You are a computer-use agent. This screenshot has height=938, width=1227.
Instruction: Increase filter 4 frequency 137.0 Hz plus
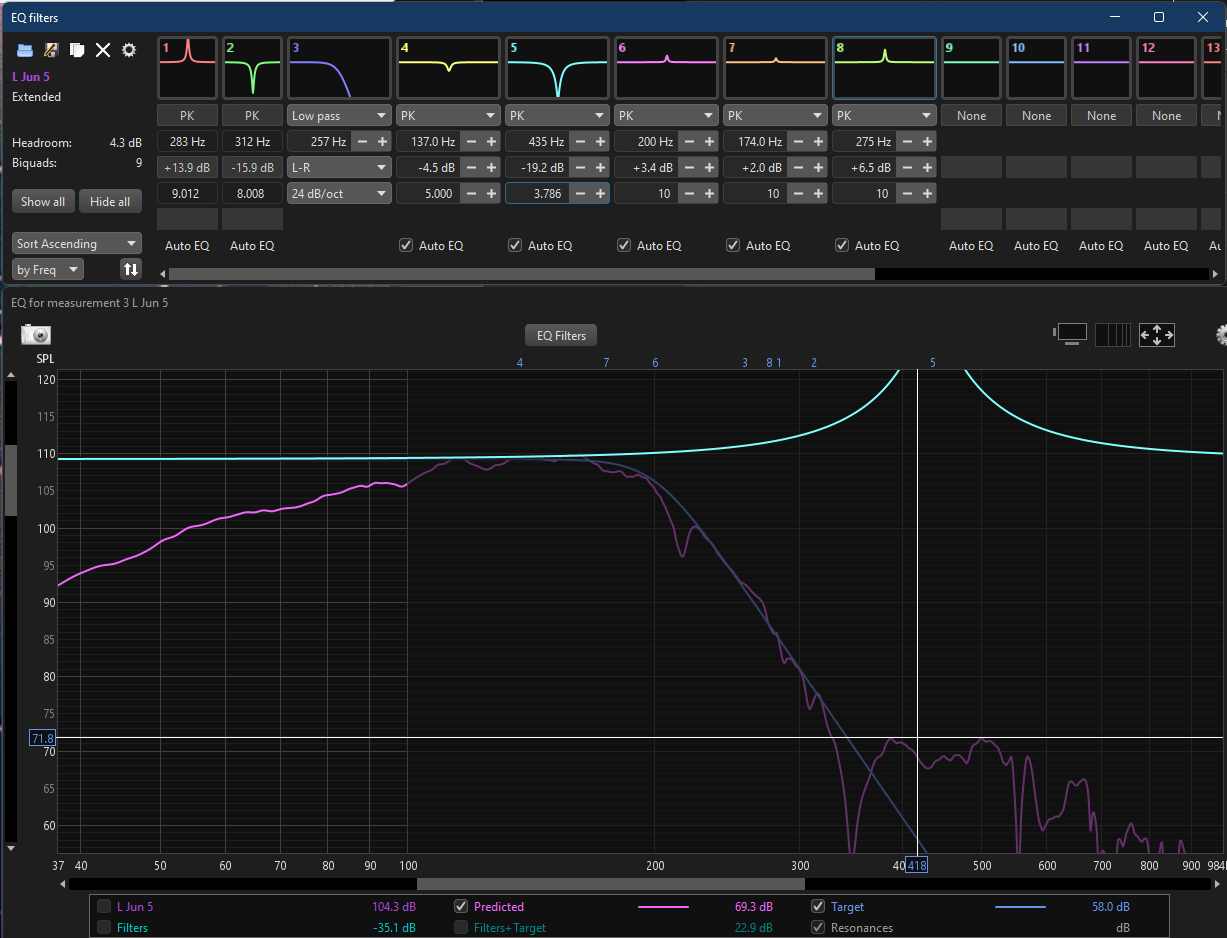coord(492,142)
